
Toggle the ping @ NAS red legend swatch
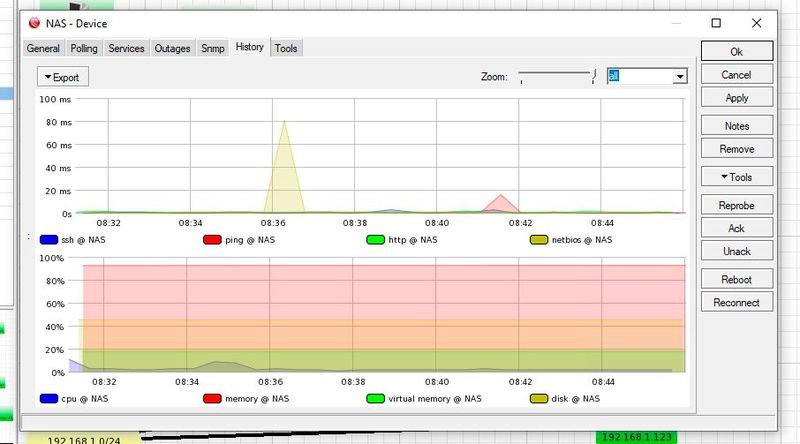coord(212,240)
